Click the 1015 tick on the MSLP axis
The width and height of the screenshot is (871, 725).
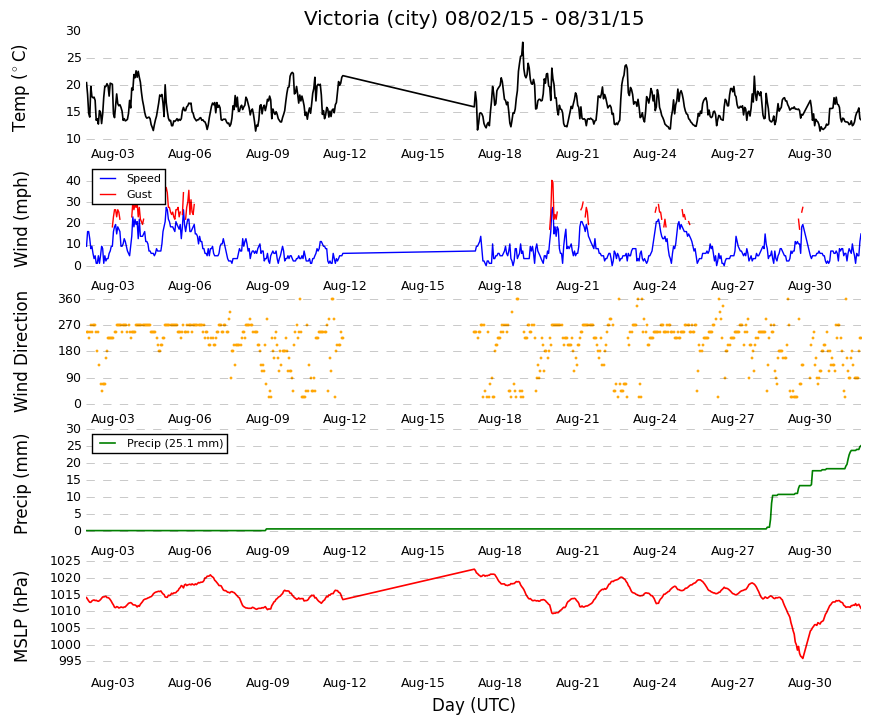pos(66,595)
